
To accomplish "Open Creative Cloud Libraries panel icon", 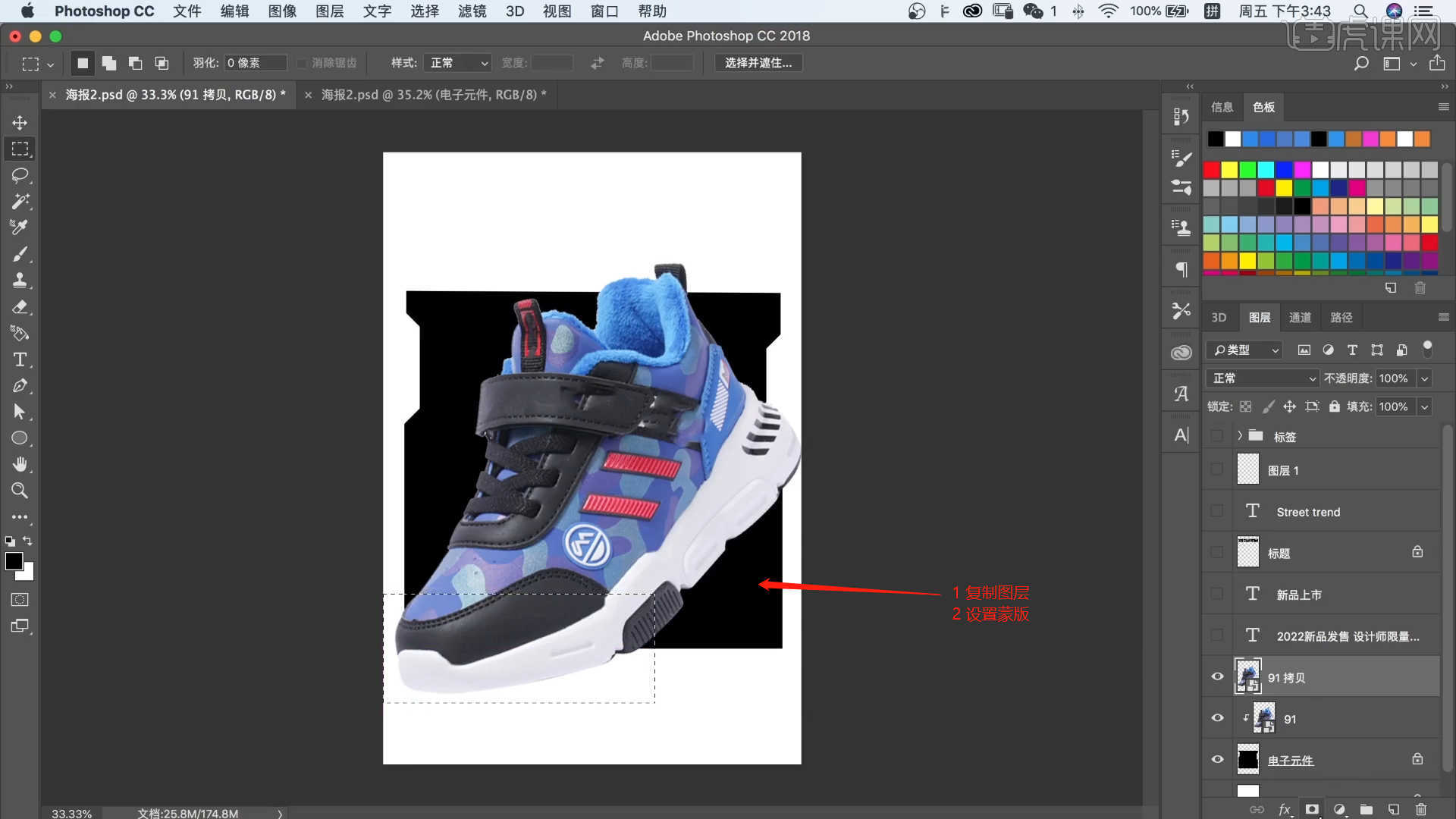I will (x=1181, y=353).
